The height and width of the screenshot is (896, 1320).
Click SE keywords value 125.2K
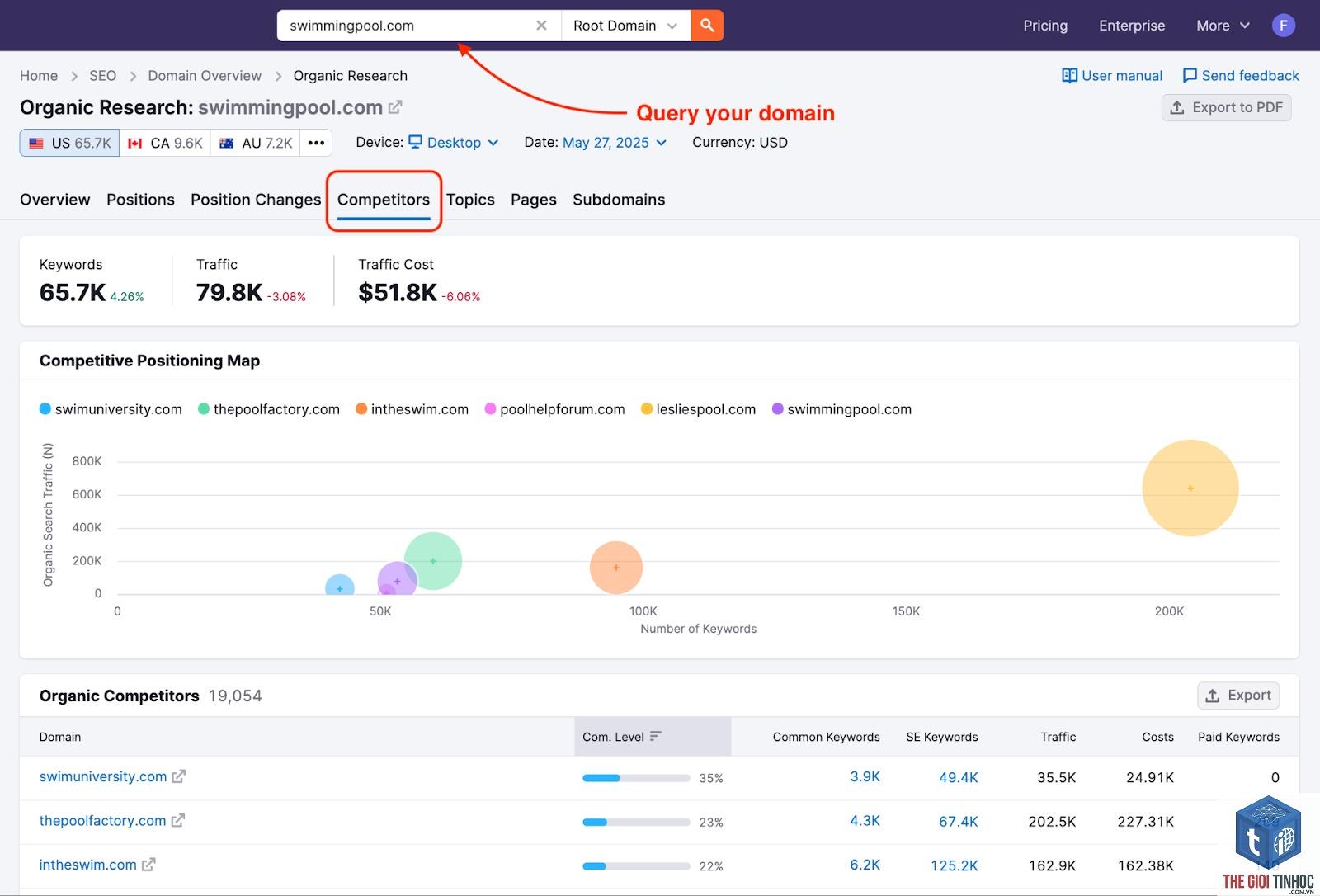pyautogui.click(x=954, y=865)
